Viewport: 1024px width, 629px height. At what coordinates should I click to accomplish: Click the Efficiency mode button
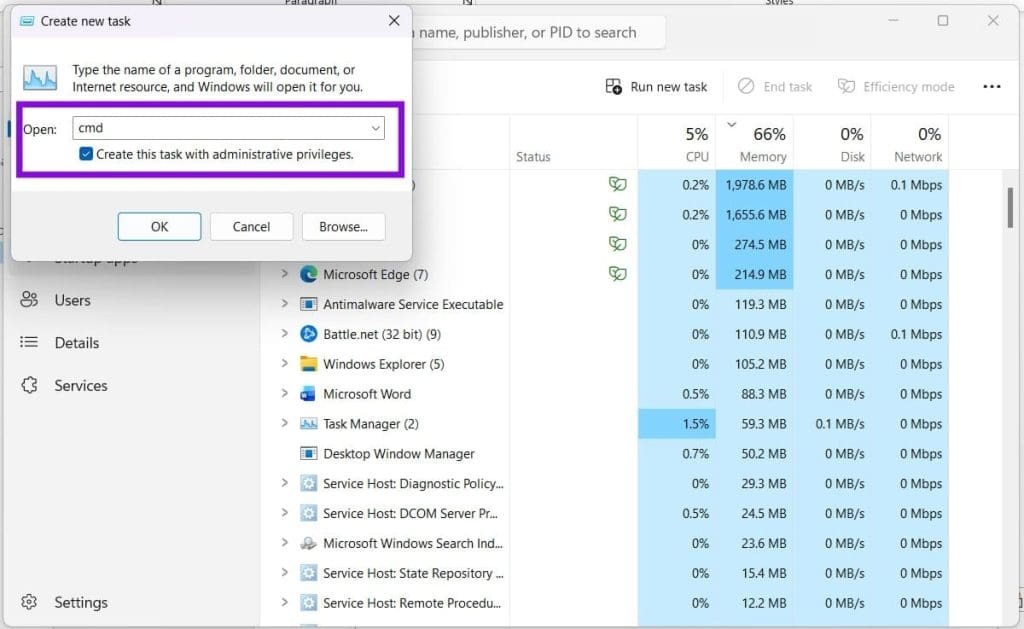coord(896,86)
